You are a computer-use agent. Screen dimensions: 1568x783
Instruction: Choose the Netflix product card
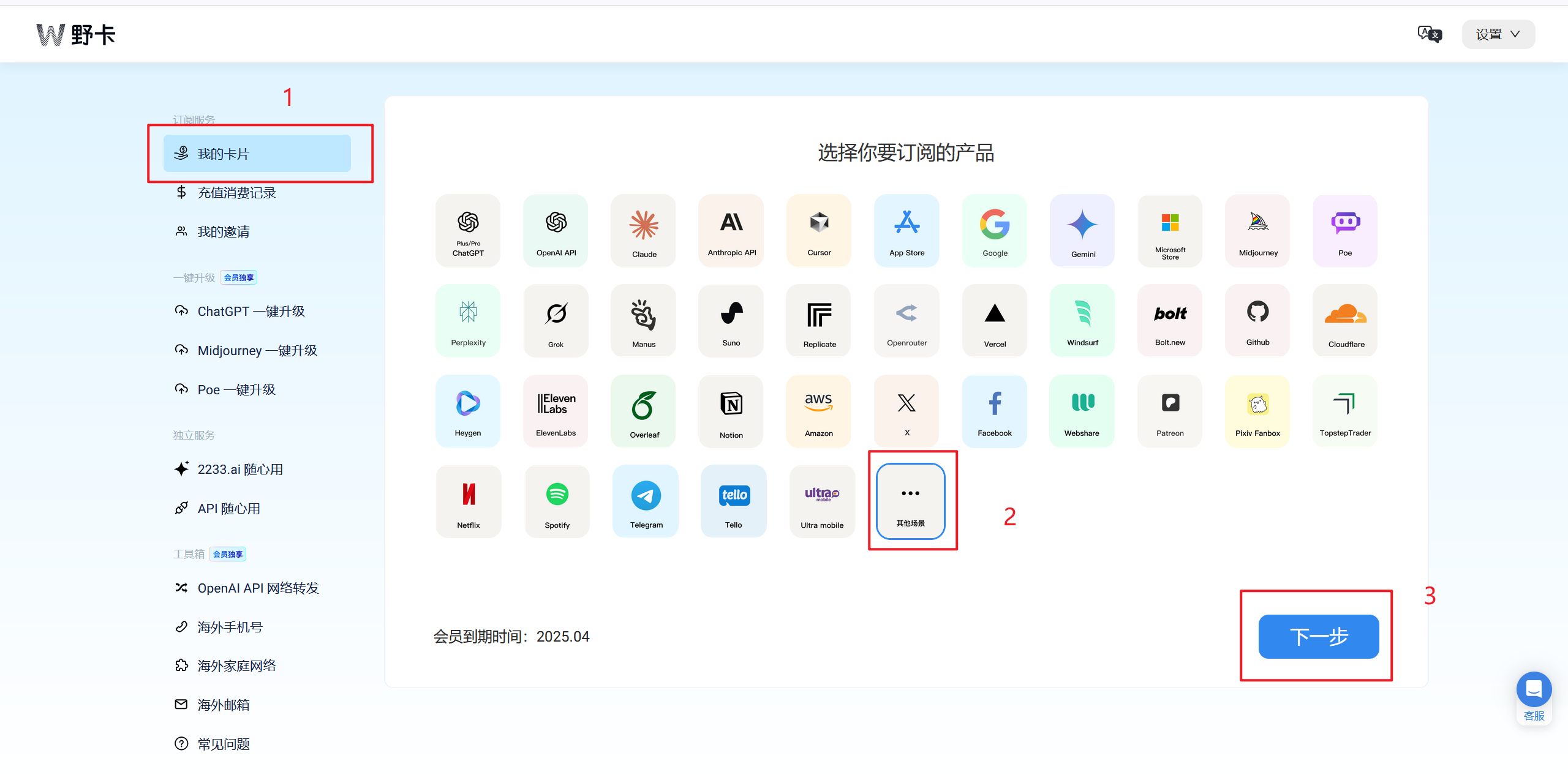tap(469, 502)
